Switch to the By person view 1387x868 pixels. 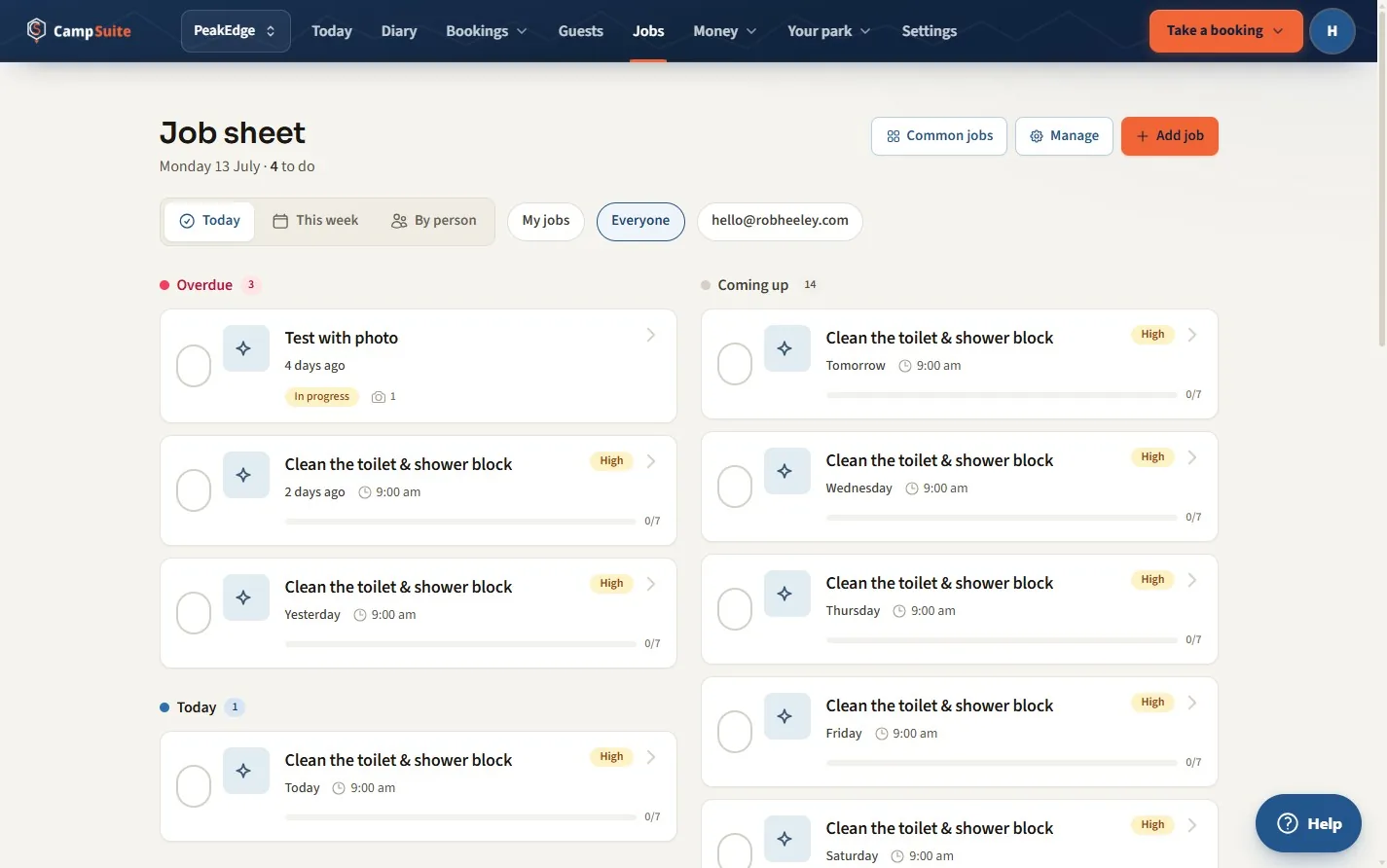point(434,221)
